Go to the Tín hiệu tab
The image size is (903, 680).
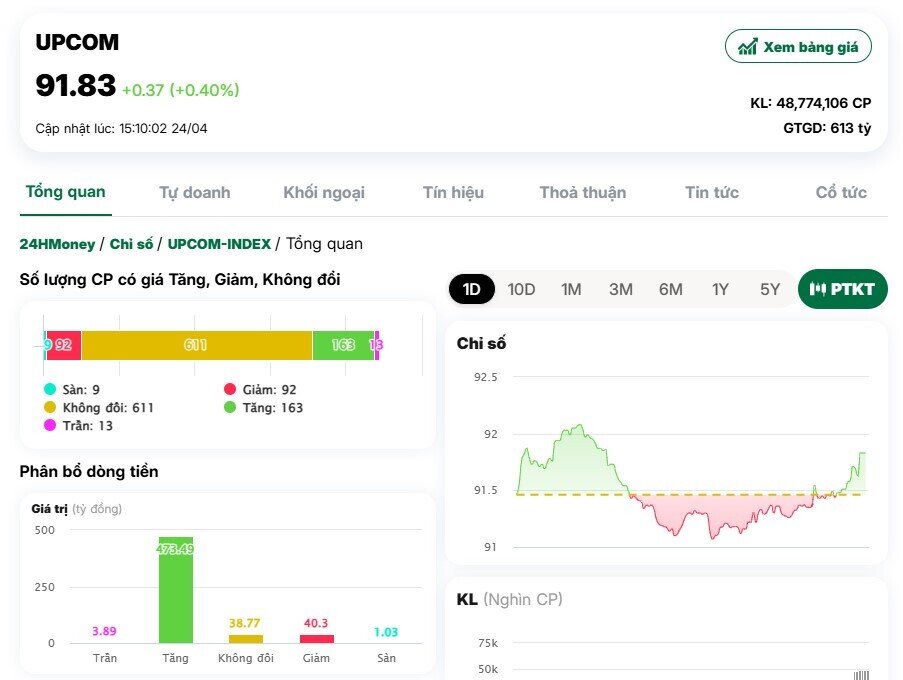click(x=453, y=192)
